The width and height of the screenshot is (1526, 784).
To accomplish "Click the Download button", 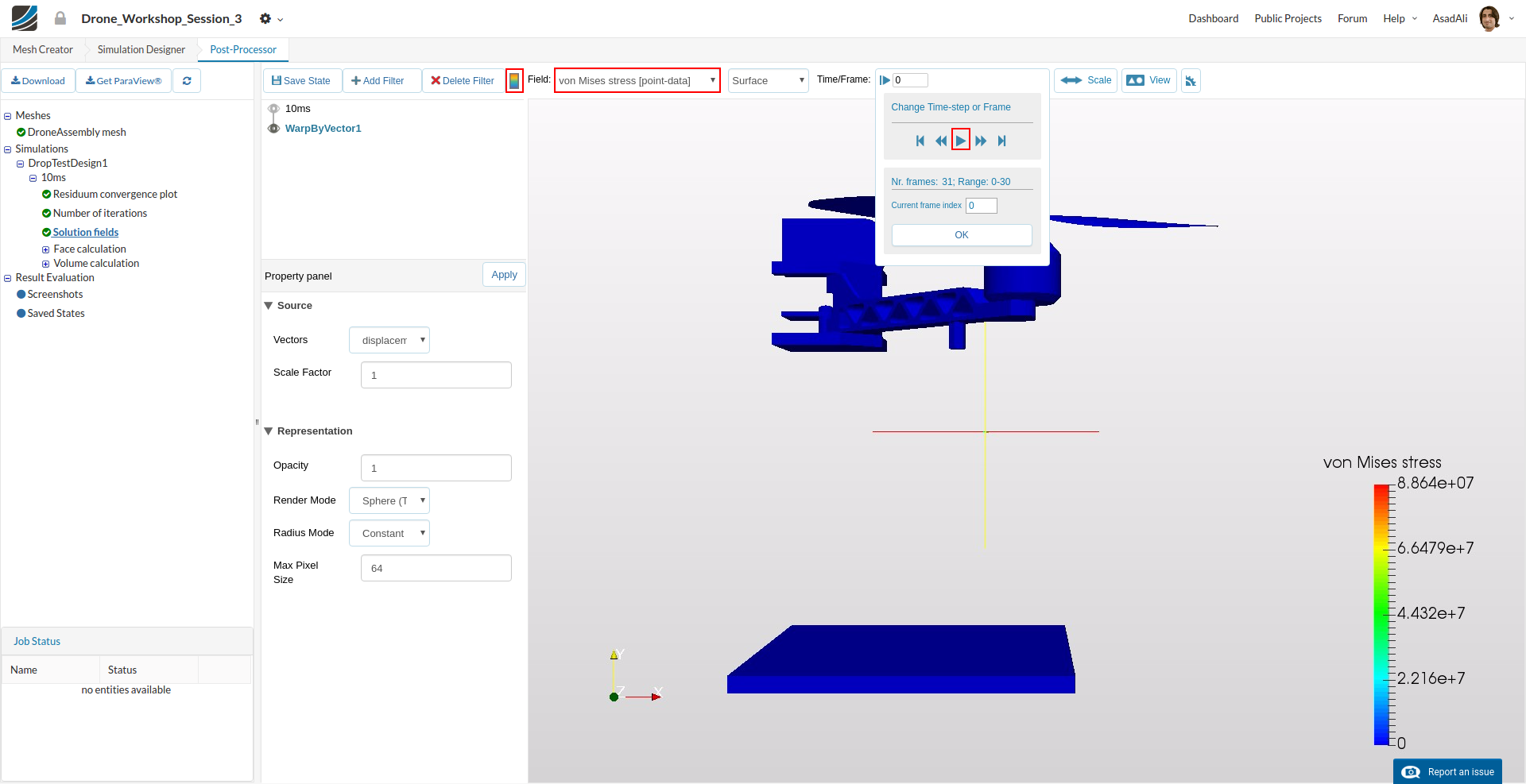I will (x=38, y=81).
